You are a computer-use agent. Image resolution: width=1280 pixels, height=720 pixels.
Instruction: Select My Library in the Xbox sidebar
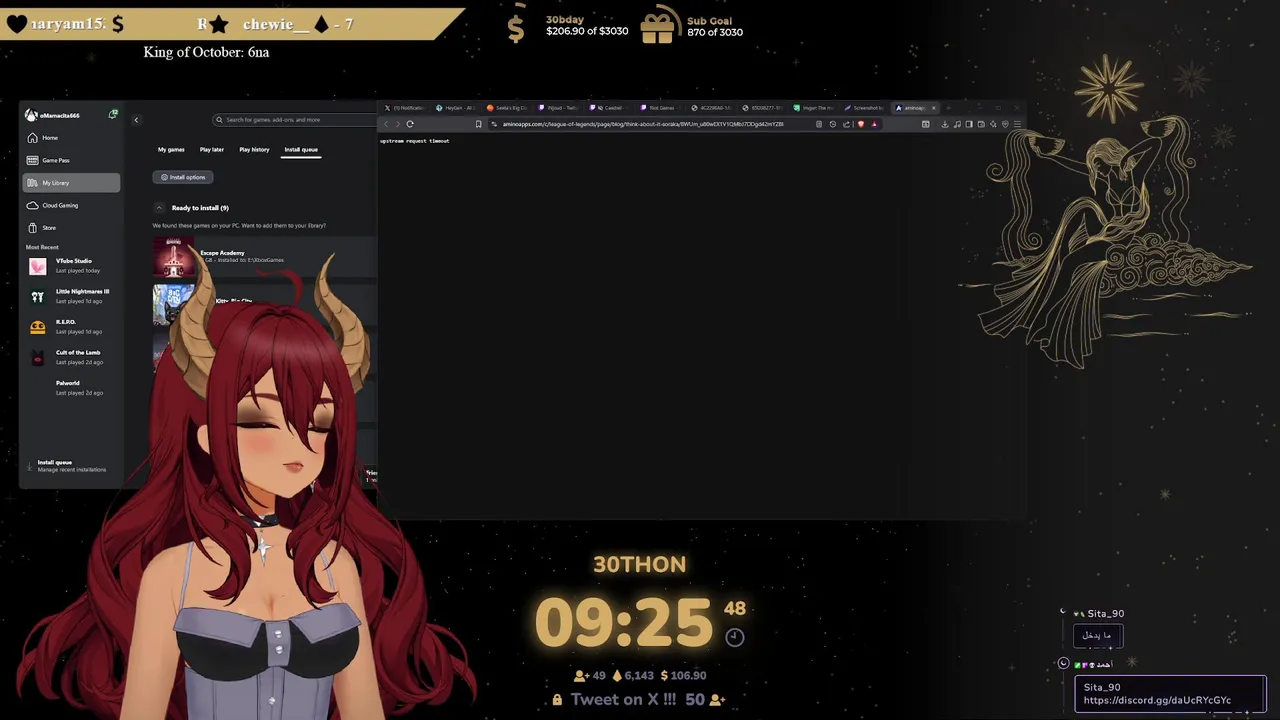[71, 183]
